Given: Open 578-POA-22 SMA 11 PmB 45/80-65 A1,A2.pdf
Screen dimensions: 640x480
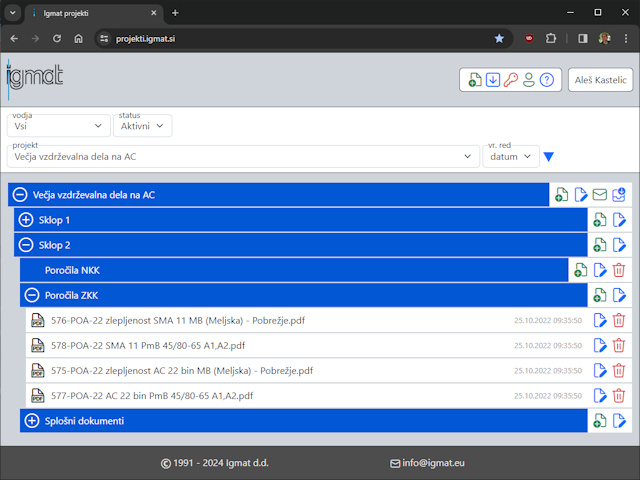Looking at the screenshot, I should point(148,345).
